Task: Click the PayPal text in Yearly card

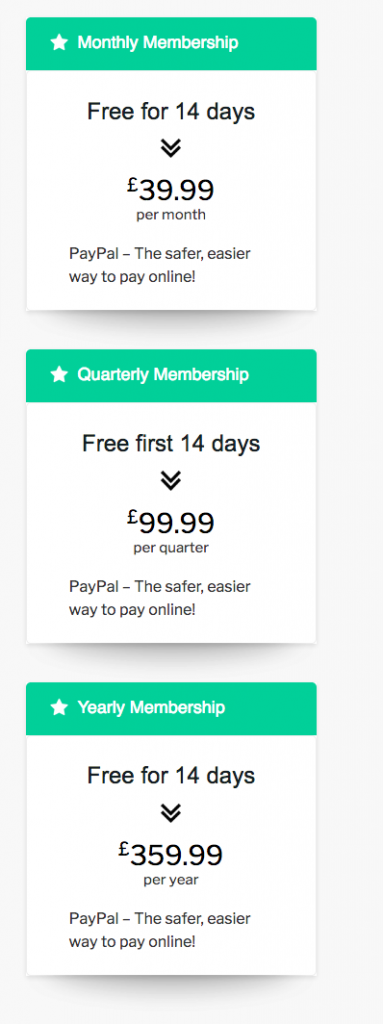Action: [159, 930]
